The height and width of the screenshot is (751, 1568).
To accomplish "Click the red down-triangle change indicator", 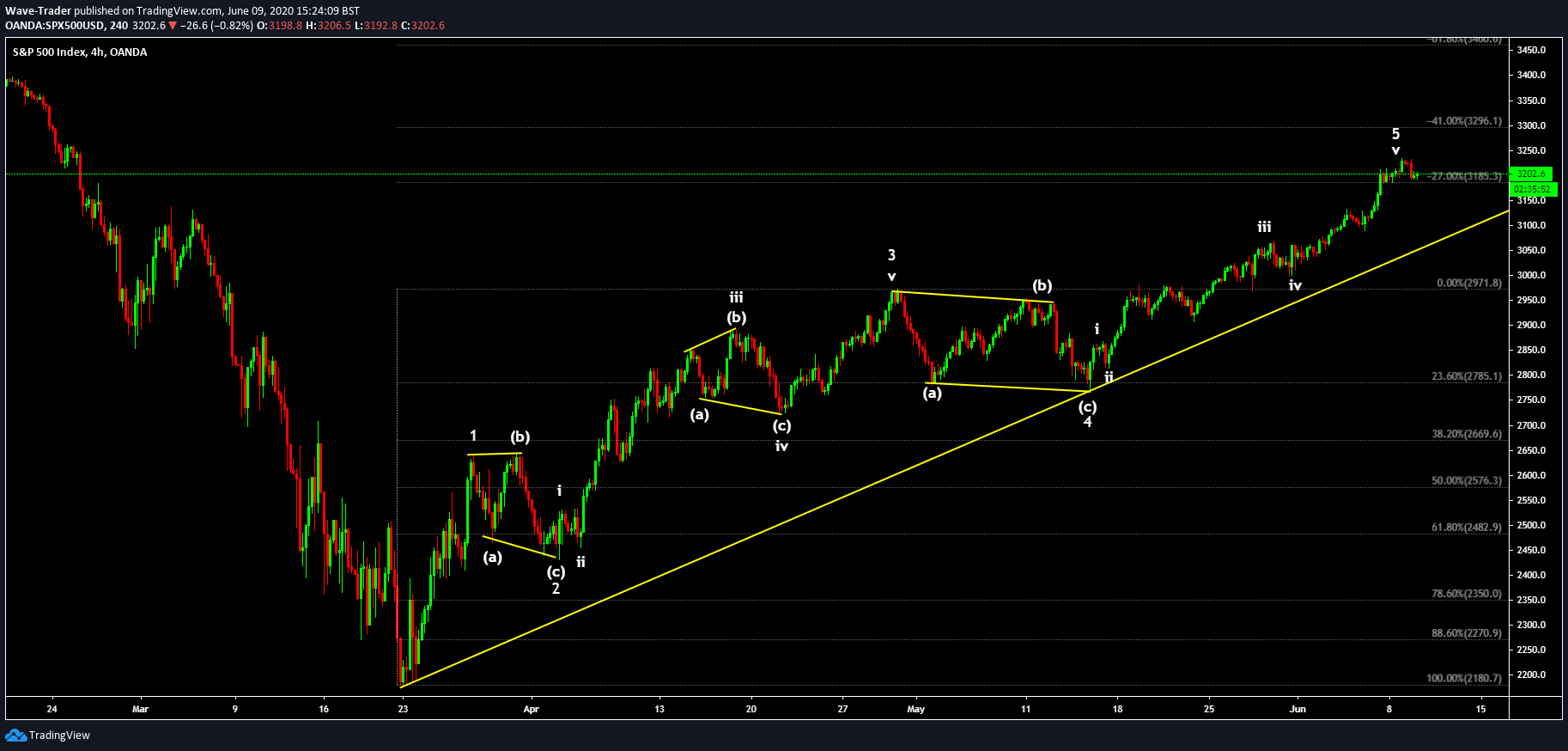I will click(173, 26).
